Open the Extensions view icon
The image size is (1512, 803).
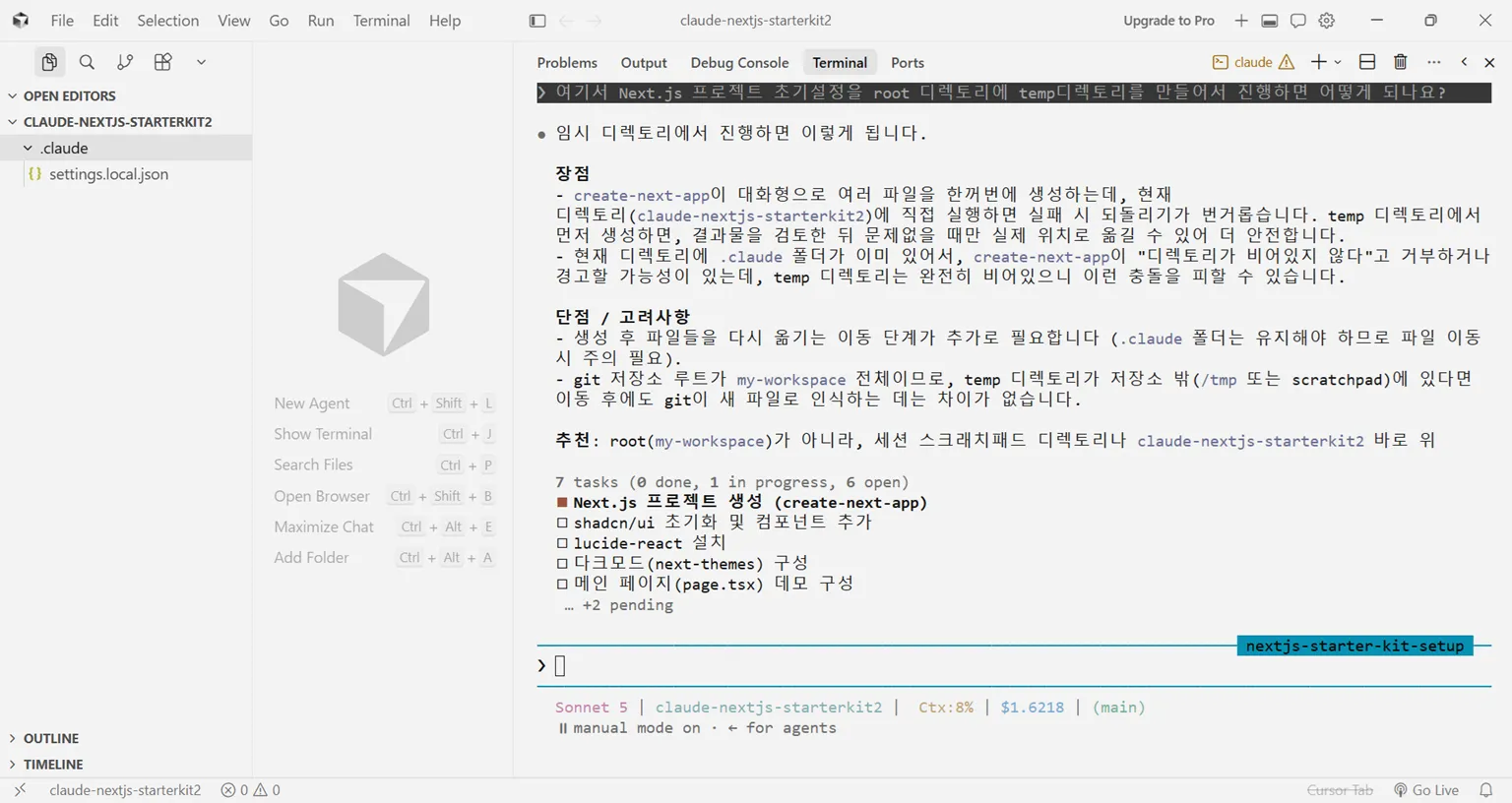click(163, 62)
